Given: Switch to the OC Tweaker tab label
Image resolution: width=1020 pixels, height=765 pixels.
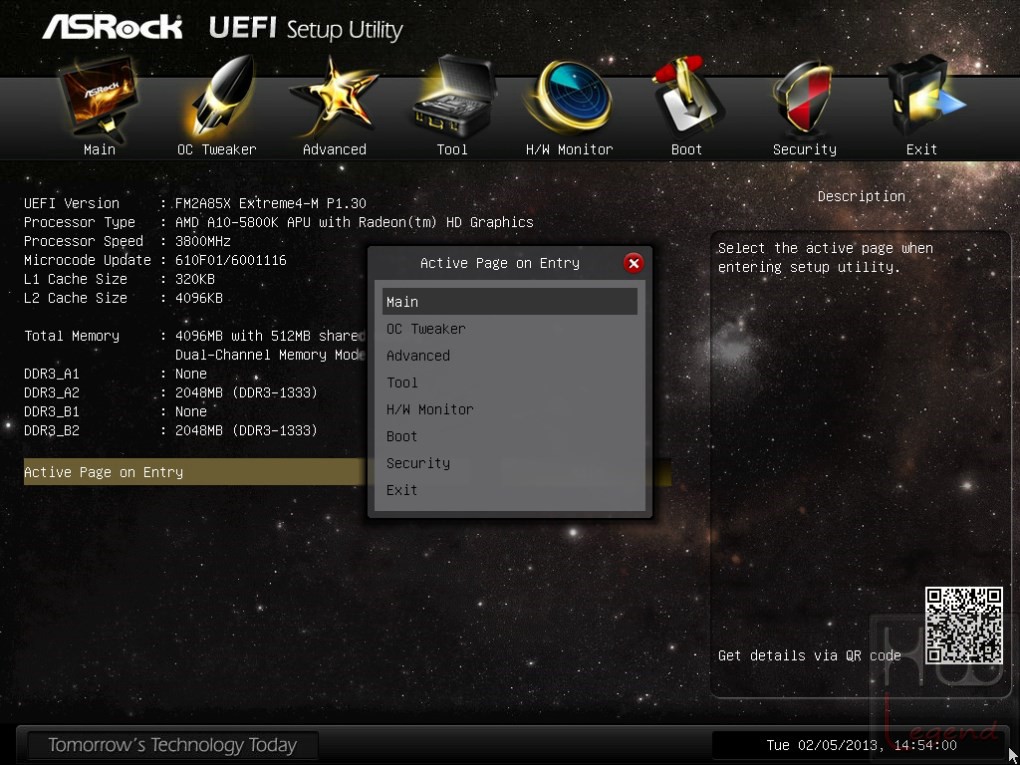Looking at the screenshot, I should click(217, 150).
